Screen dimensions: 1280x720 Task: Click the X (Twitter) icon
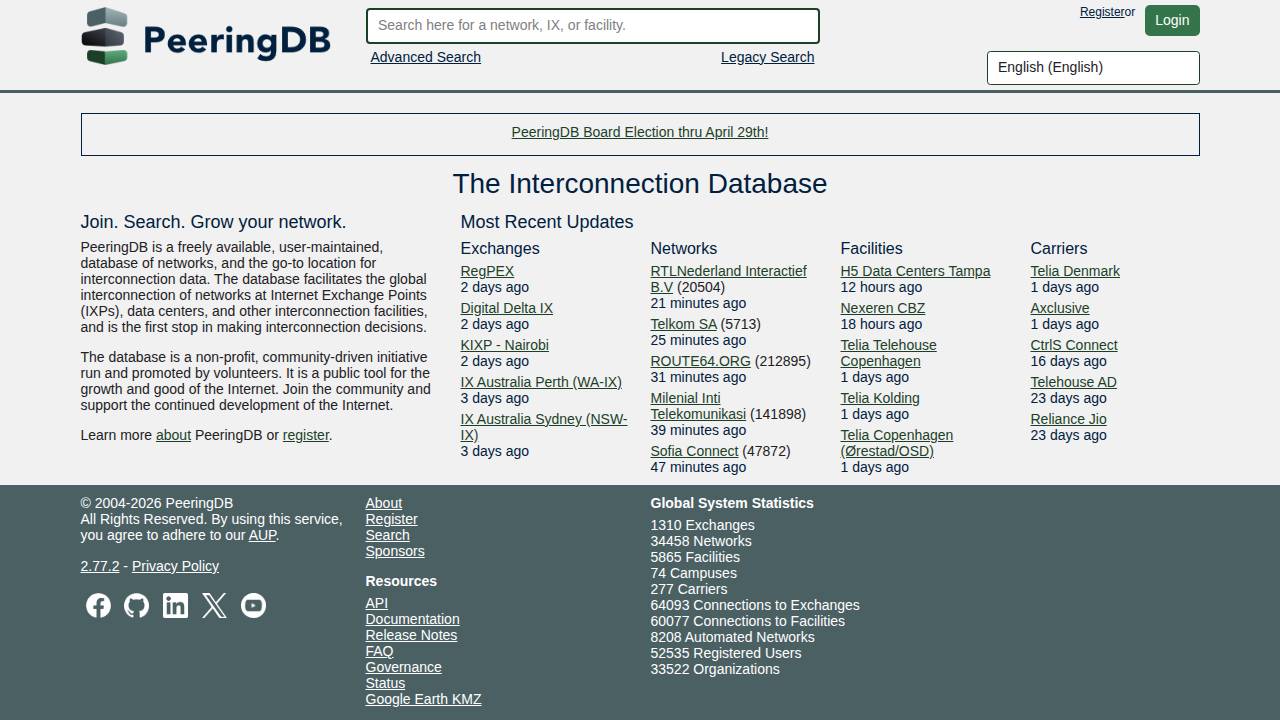click(x=214, y=605)
